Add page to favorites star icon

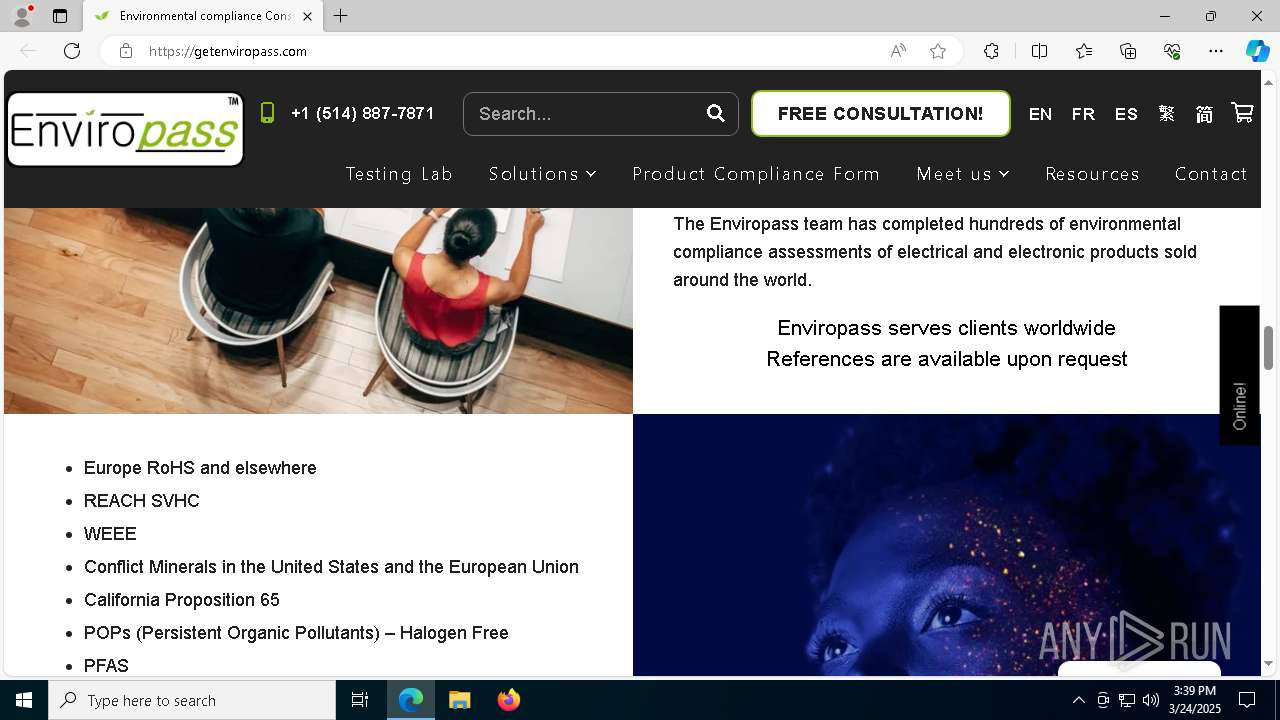click(938, 51)
